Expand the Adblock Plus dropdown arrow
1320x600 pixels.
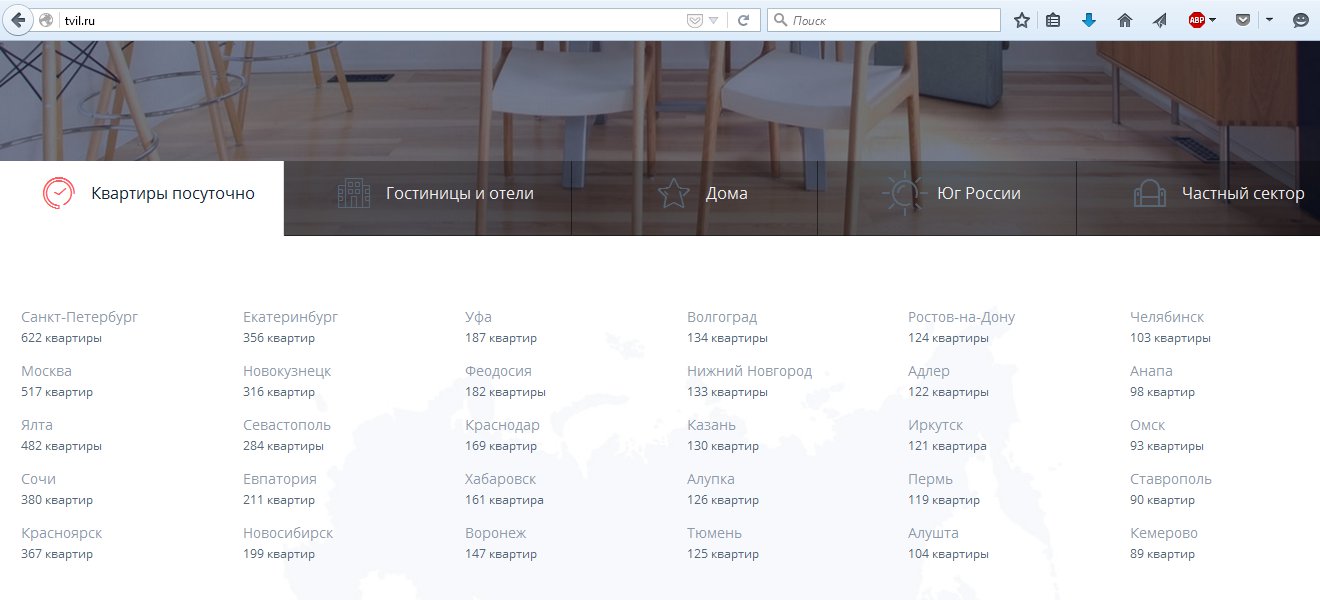click(1212, 20)
